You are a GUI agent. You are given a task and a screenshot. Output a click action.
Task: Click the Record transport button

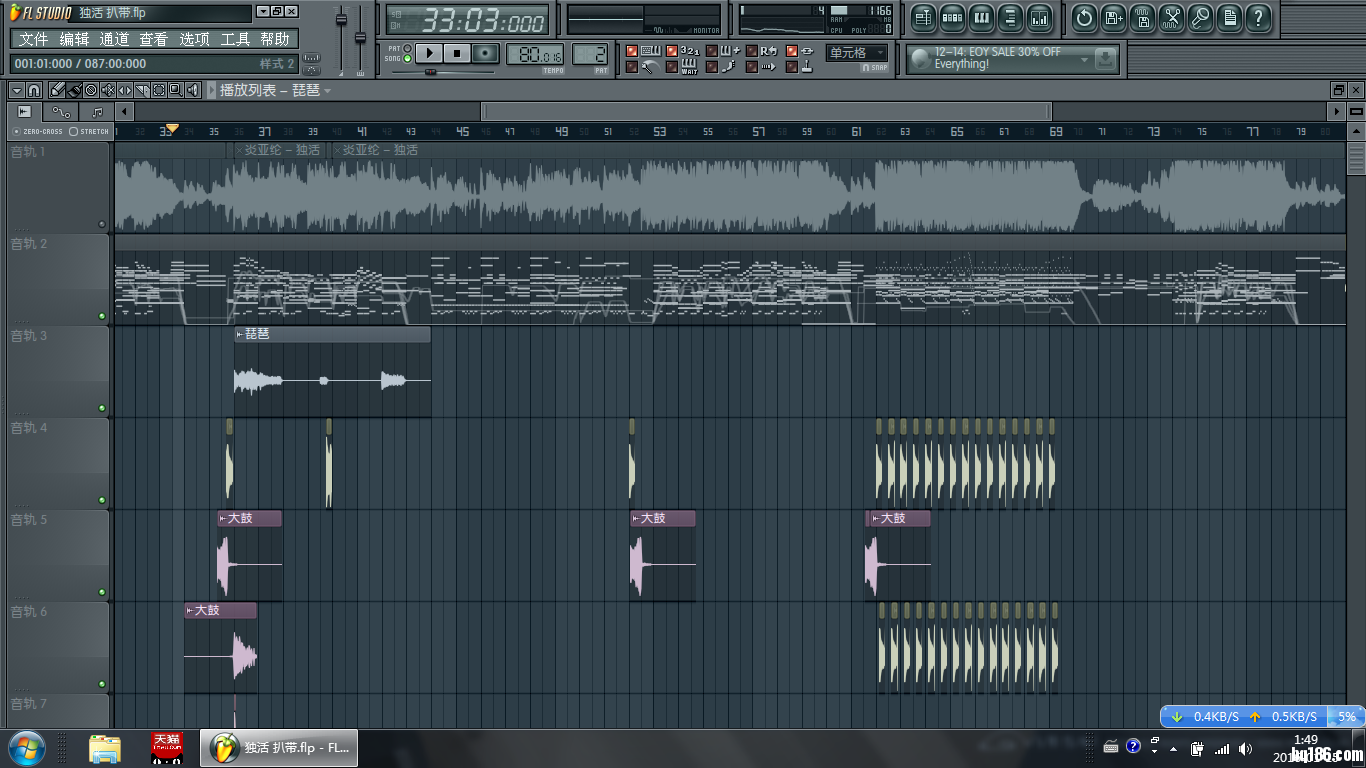pos(486,53)
